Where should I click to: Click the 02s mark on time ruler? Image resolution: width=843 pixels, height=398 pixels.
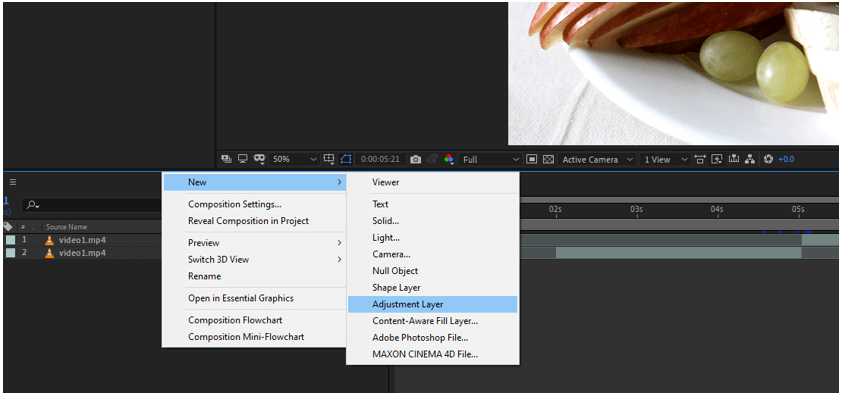click(555, 209)
